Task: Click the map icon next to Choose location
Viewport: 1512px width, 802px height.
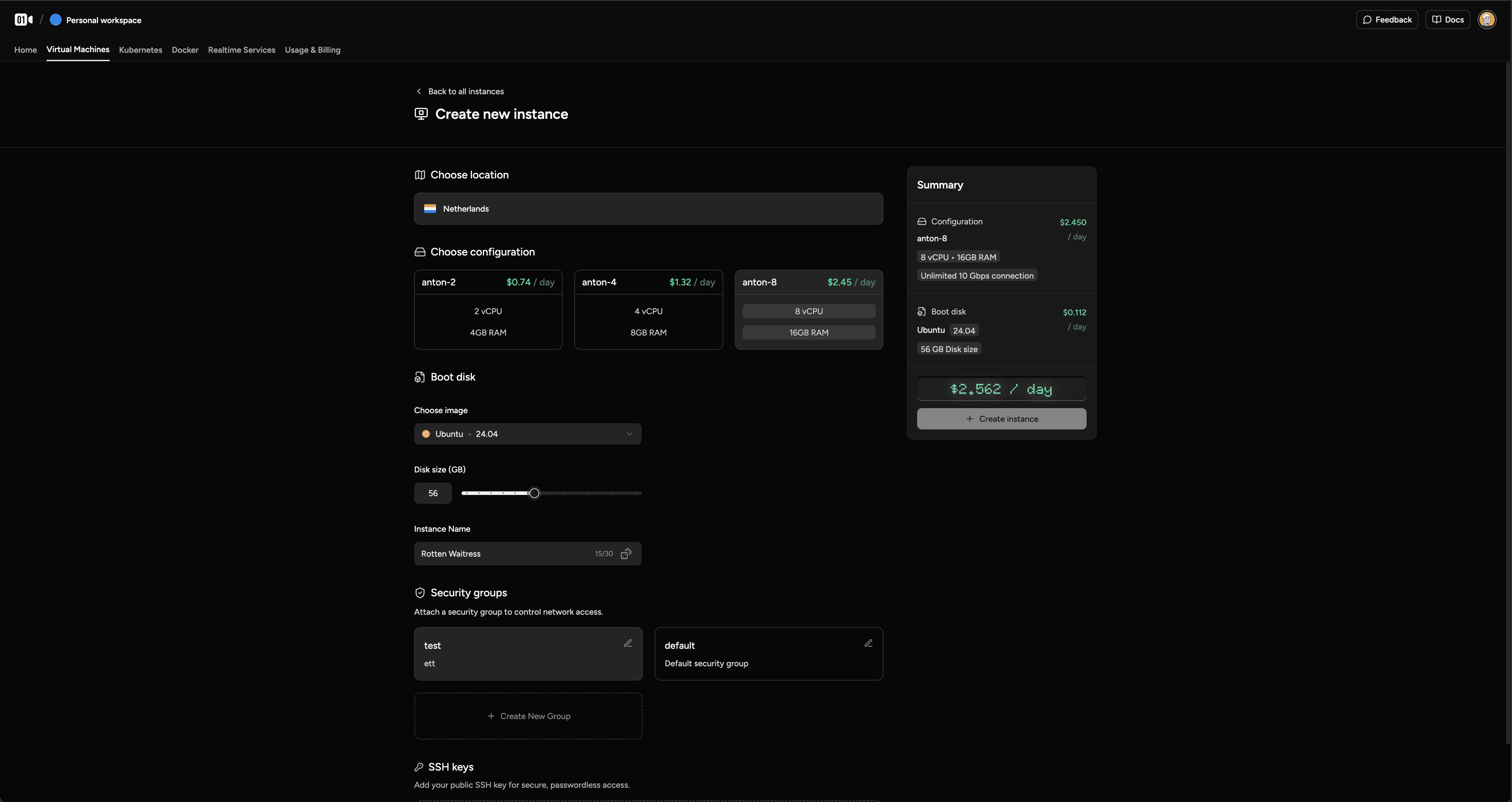Action: point(420,175)
